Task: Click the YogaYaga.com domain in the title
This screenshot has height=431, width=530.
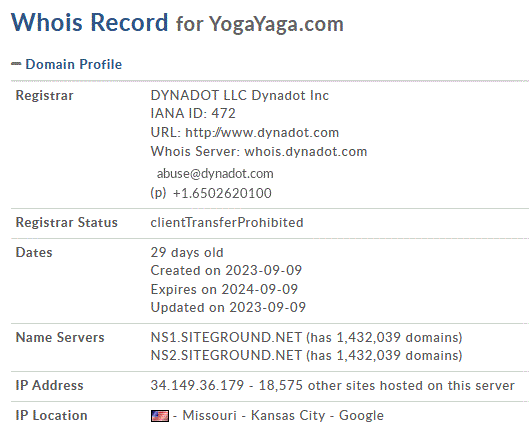Action: tap(276, 24)
